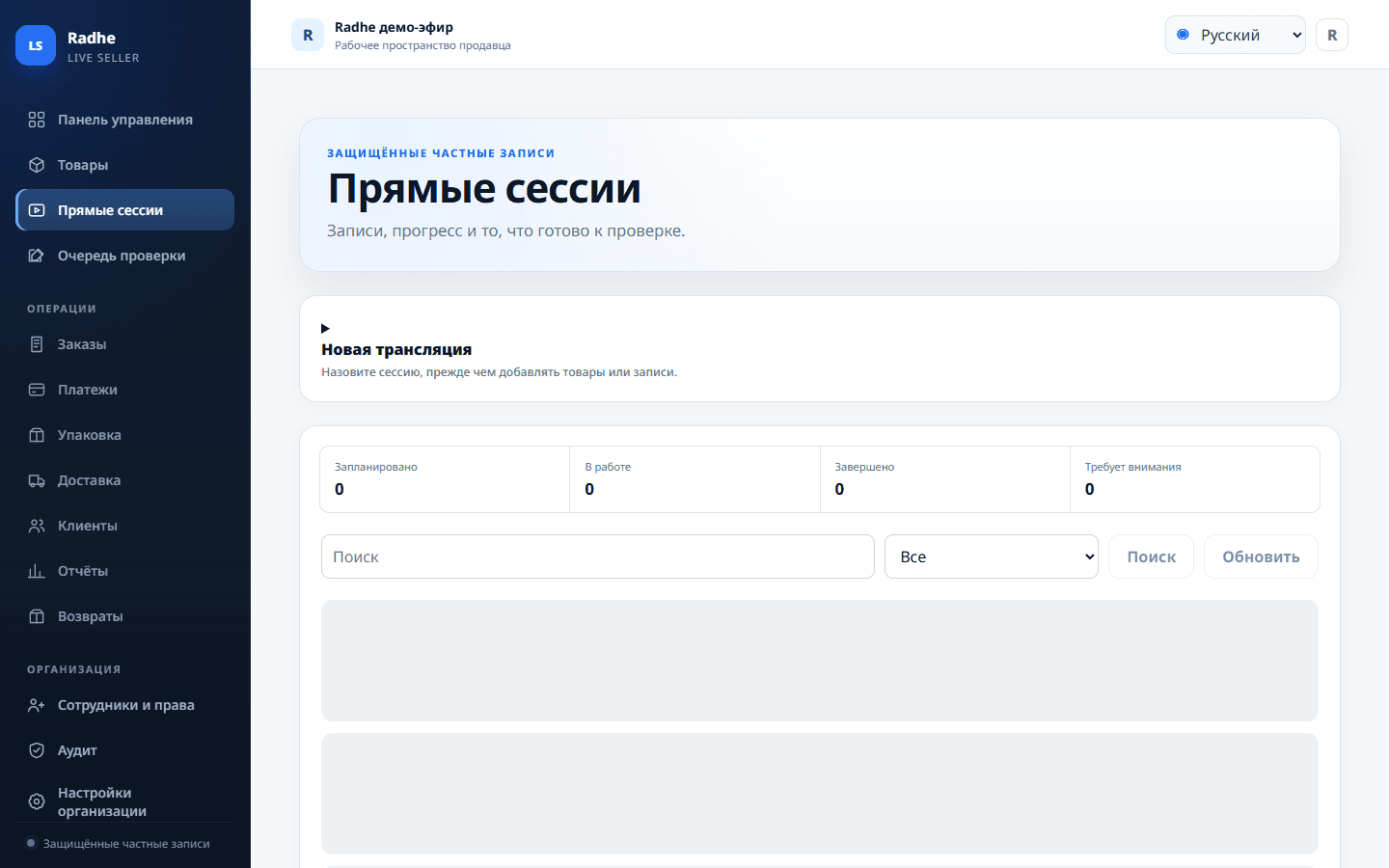
Task: Click the Radhe LS logo icon
Action: pos(36,45)
